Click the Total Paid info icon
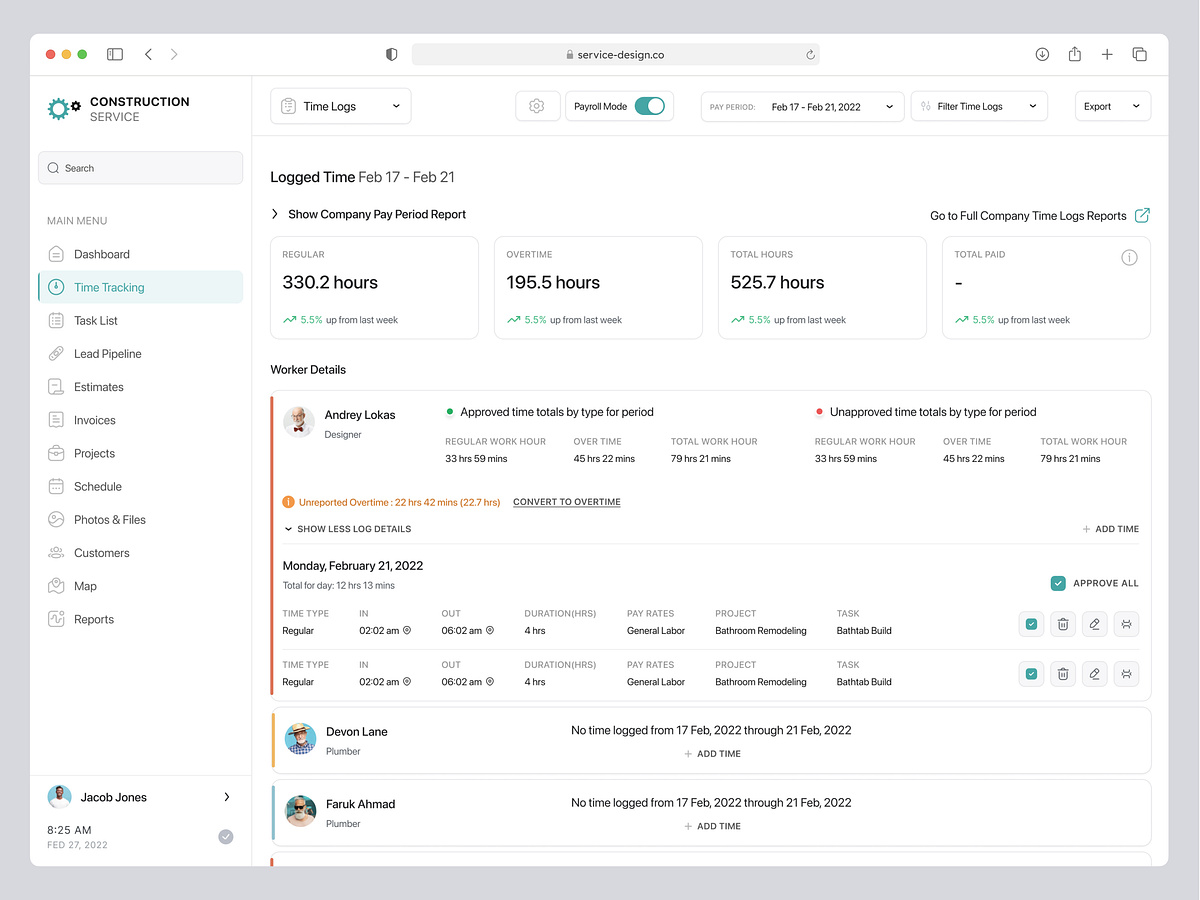 pos(1129,257)
